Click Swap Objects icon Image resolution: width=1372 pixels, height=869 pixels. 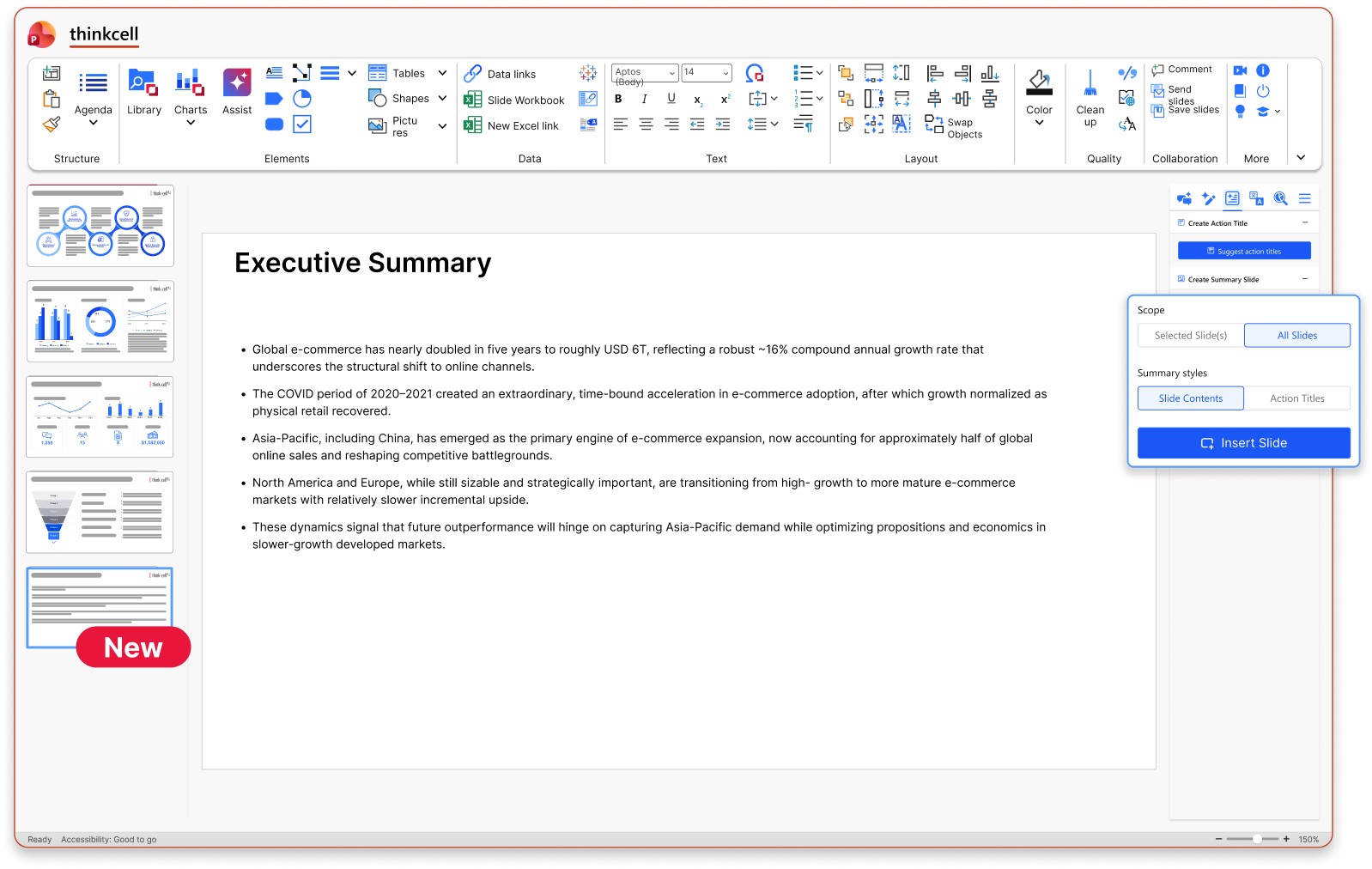(x=933, y=125)
